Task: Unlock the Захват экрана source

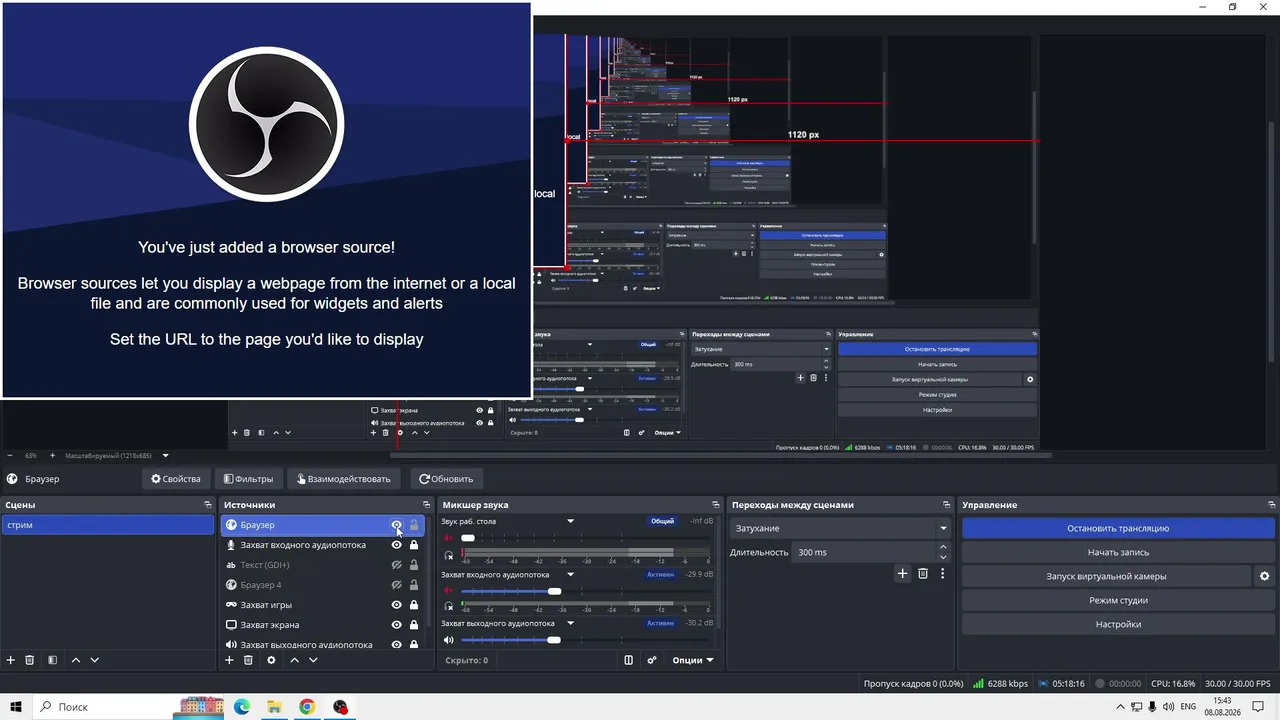Action: 414,625
